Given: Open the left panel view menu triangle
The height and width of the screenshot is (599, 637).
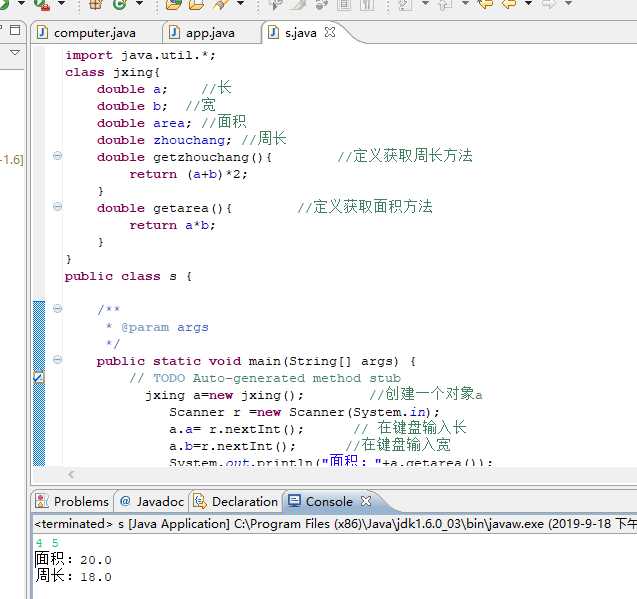Looking at the screenshot, I should click(x=15, y=52).
